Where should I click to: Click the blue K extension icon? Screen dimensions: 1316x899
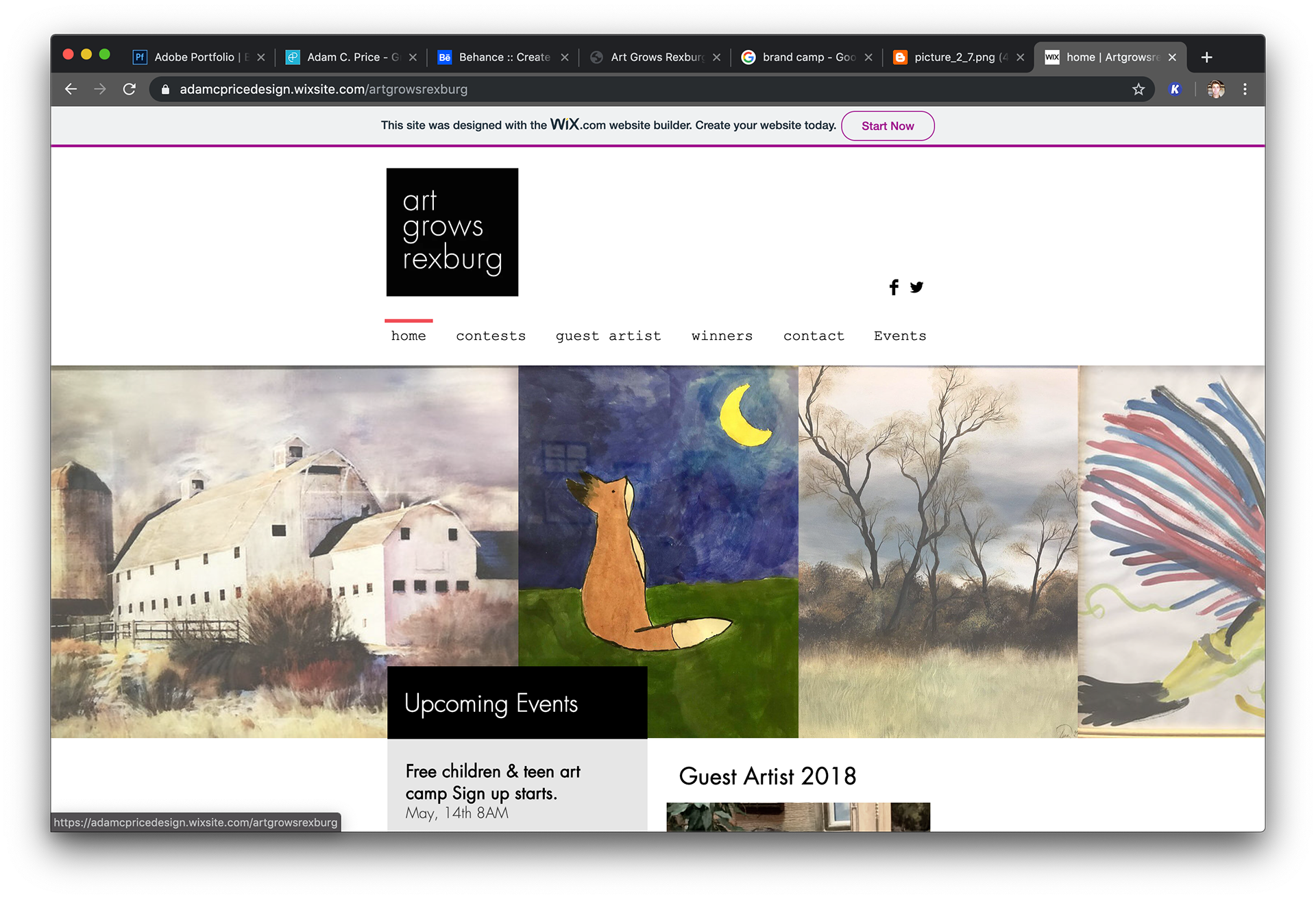tap(1175, 89)
